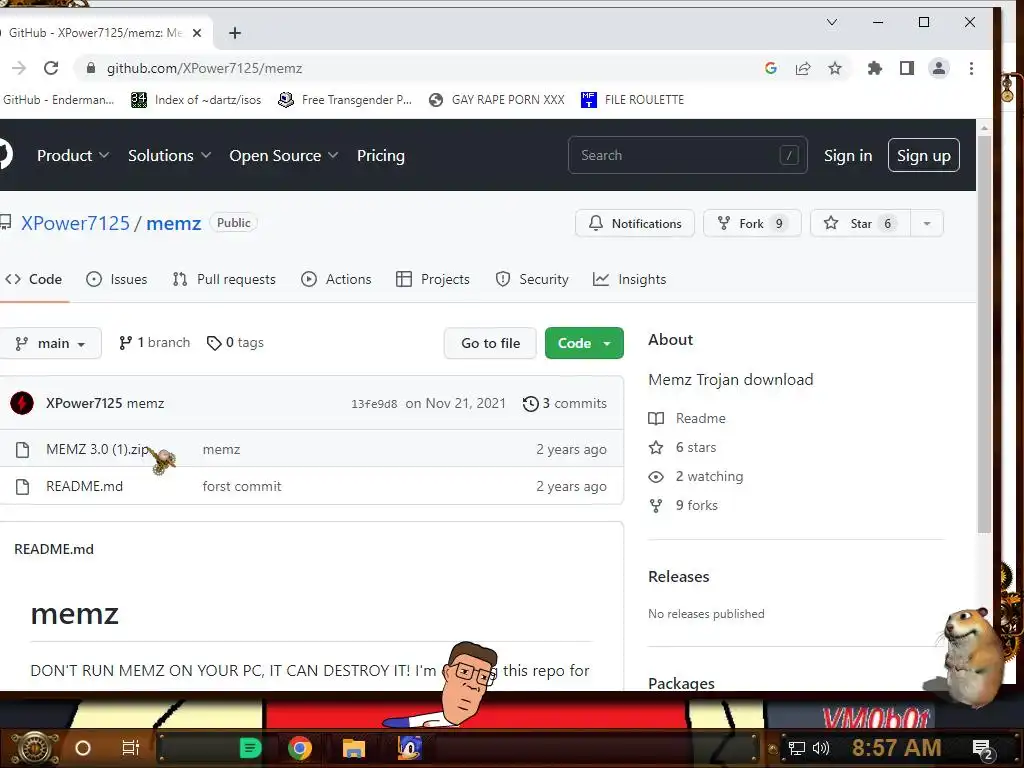Screen dimensions: 1024x768
Task: View the 0 tags link
Action: [235, 343]
